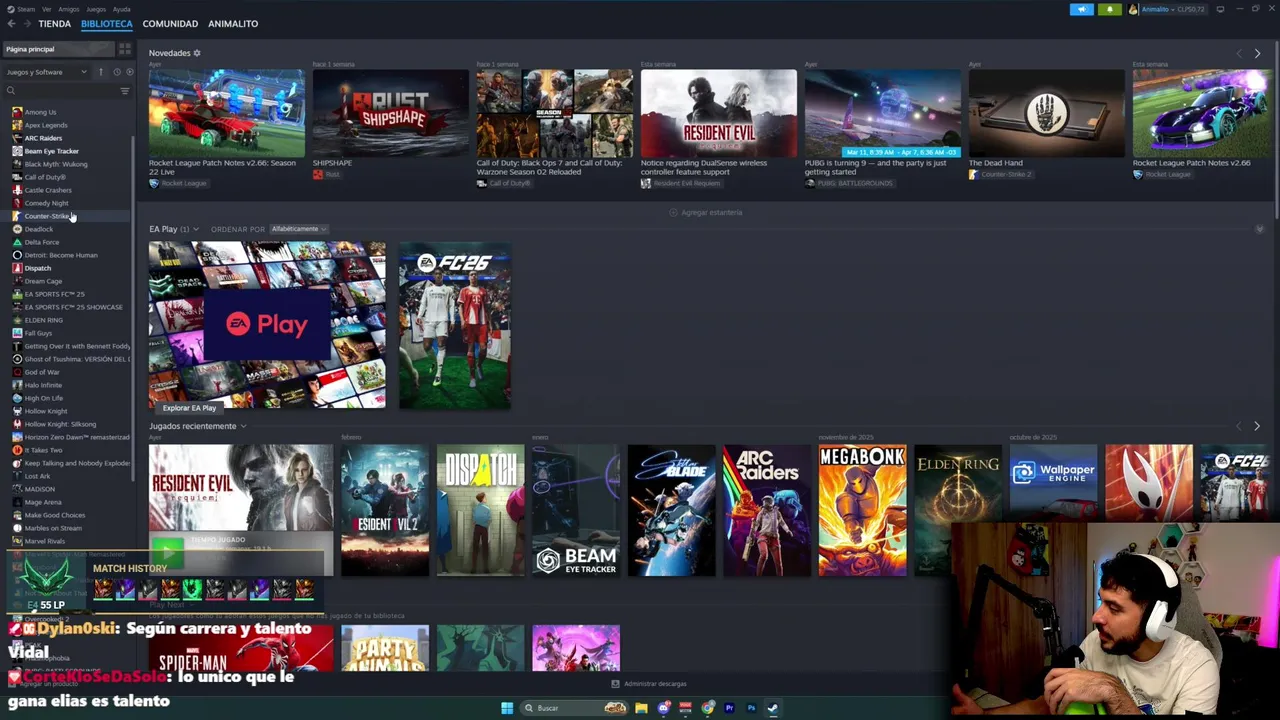Open Wallpaper Engine recent tile

tap(1053, 484)
